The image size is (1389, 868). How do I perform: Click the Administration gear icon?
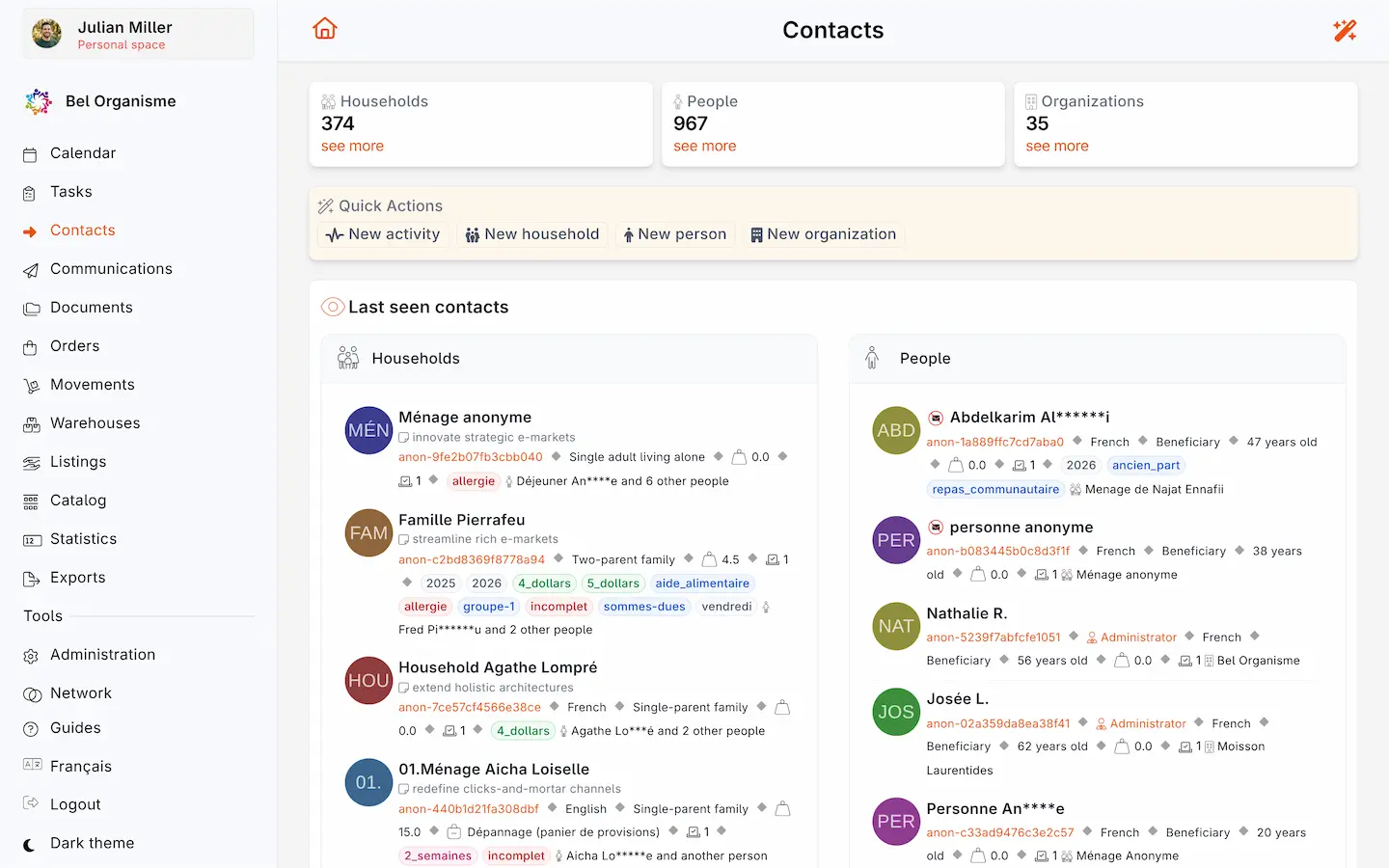click(x=32, y=656)
